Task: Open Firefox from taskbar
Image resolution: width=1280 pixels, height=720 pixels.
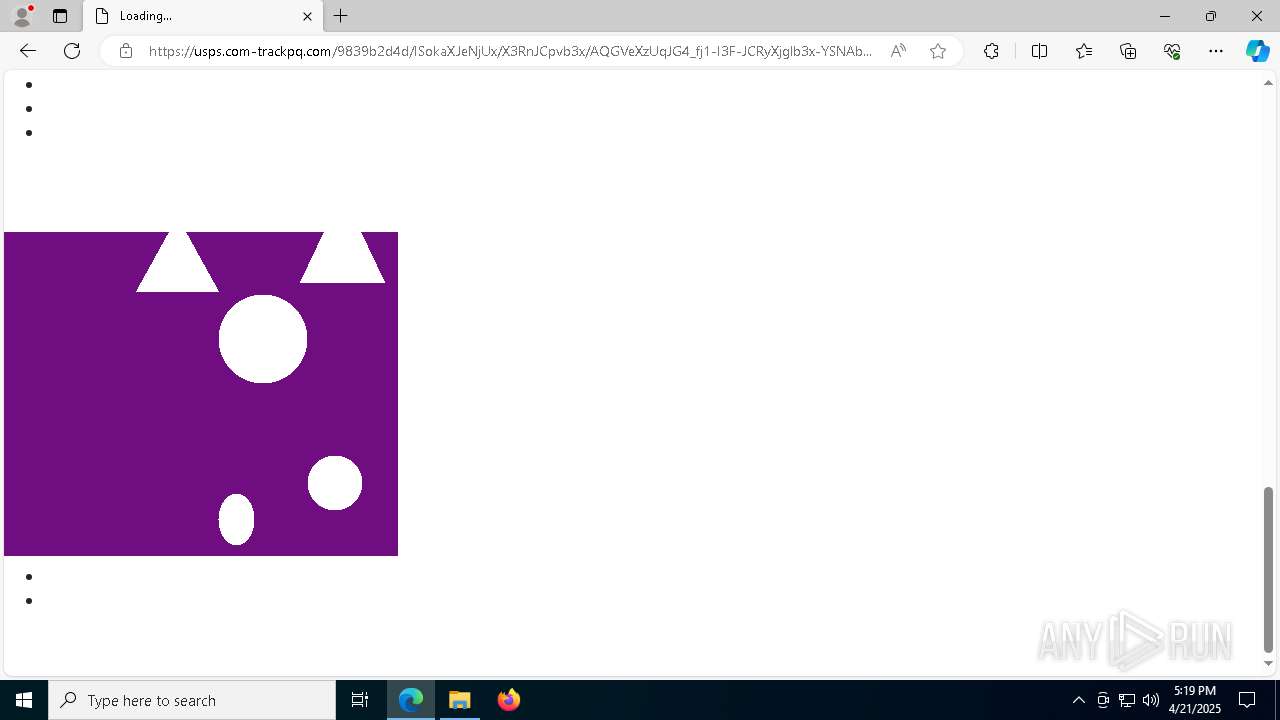Action: 508,700
